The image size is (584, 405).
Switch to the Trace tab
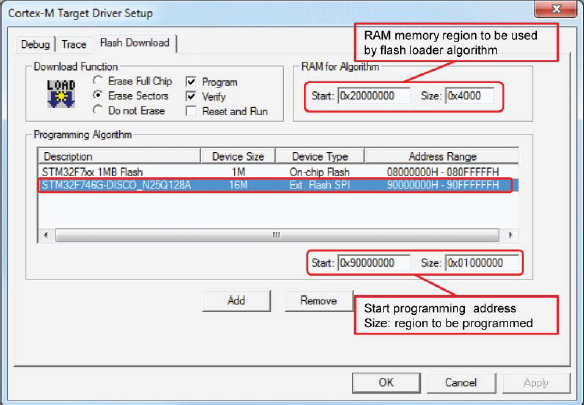click(74, 44)
